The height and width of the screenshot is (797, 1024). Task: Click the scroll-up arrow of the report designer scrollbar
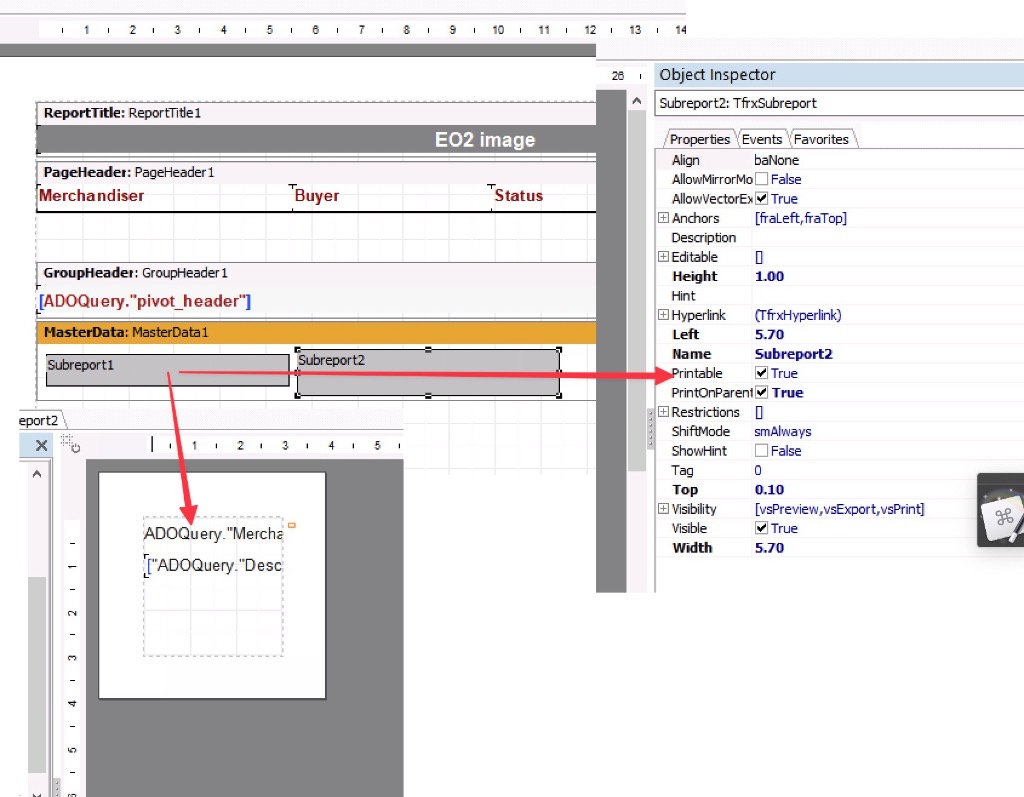(x=637, y=101)
